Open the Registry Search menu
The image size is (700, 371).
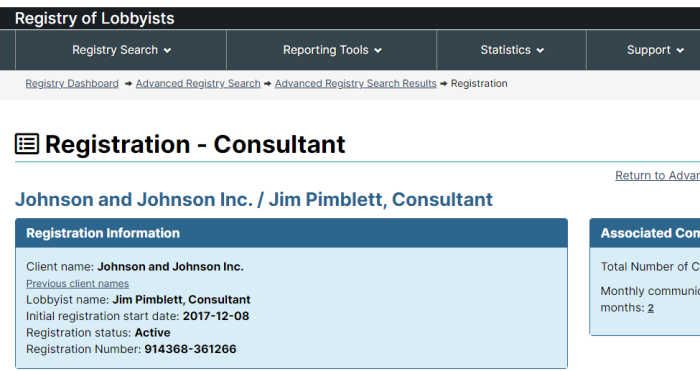(121, 50)
